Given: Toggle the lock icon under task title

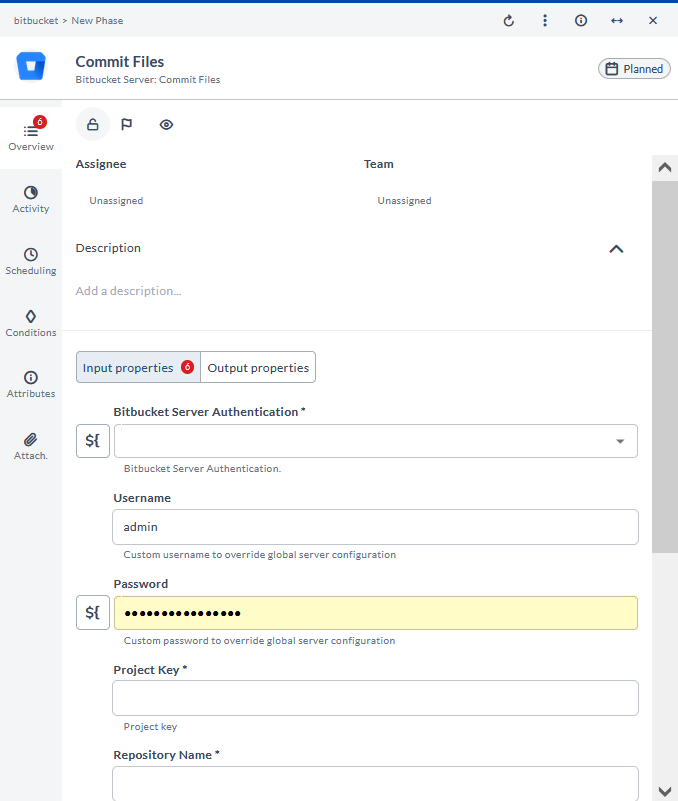Looking at the screenshot, I should point(93,125).
